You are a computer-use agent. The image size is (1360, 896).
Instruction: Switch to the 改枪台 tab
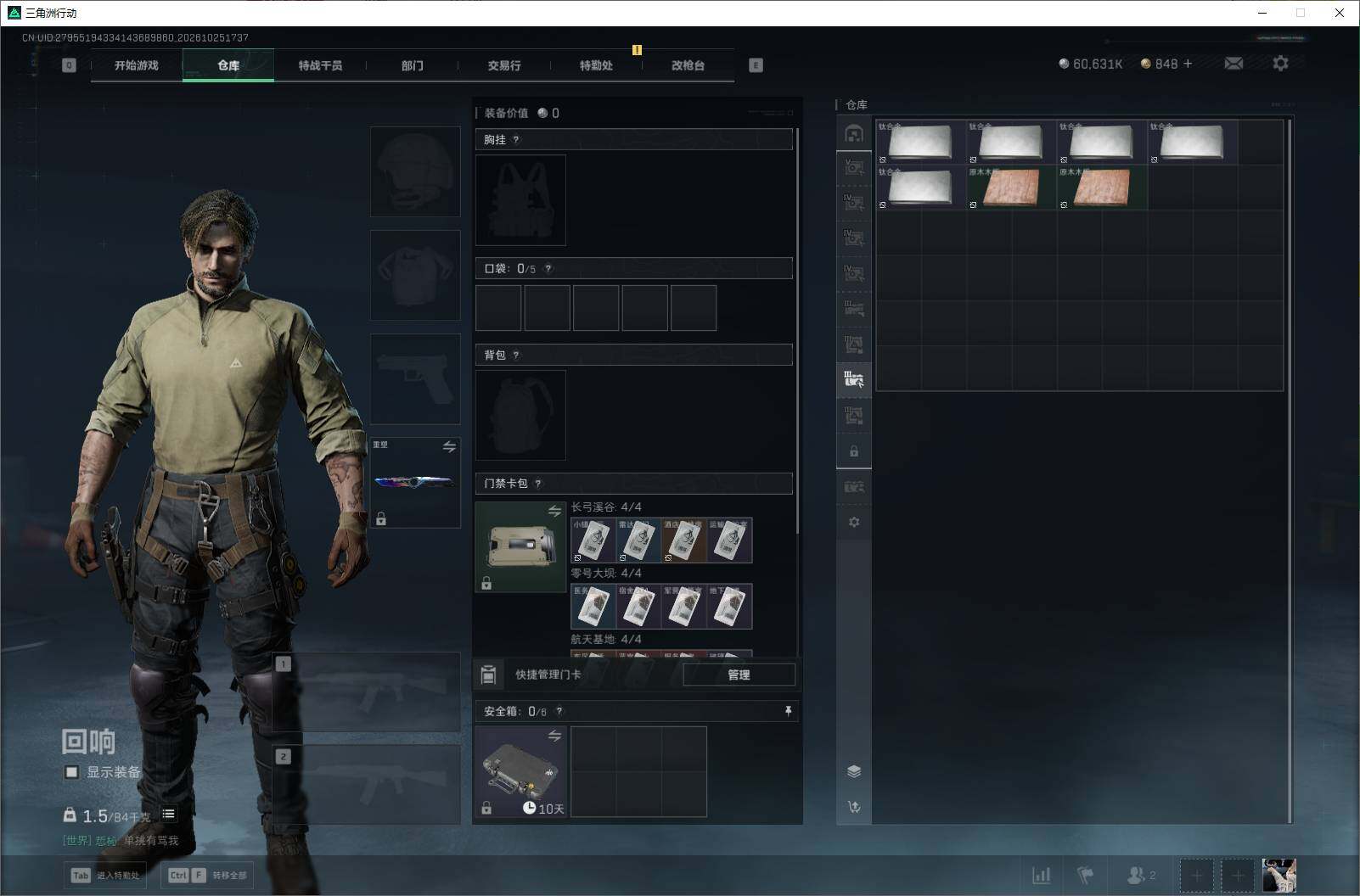point(688,65)
